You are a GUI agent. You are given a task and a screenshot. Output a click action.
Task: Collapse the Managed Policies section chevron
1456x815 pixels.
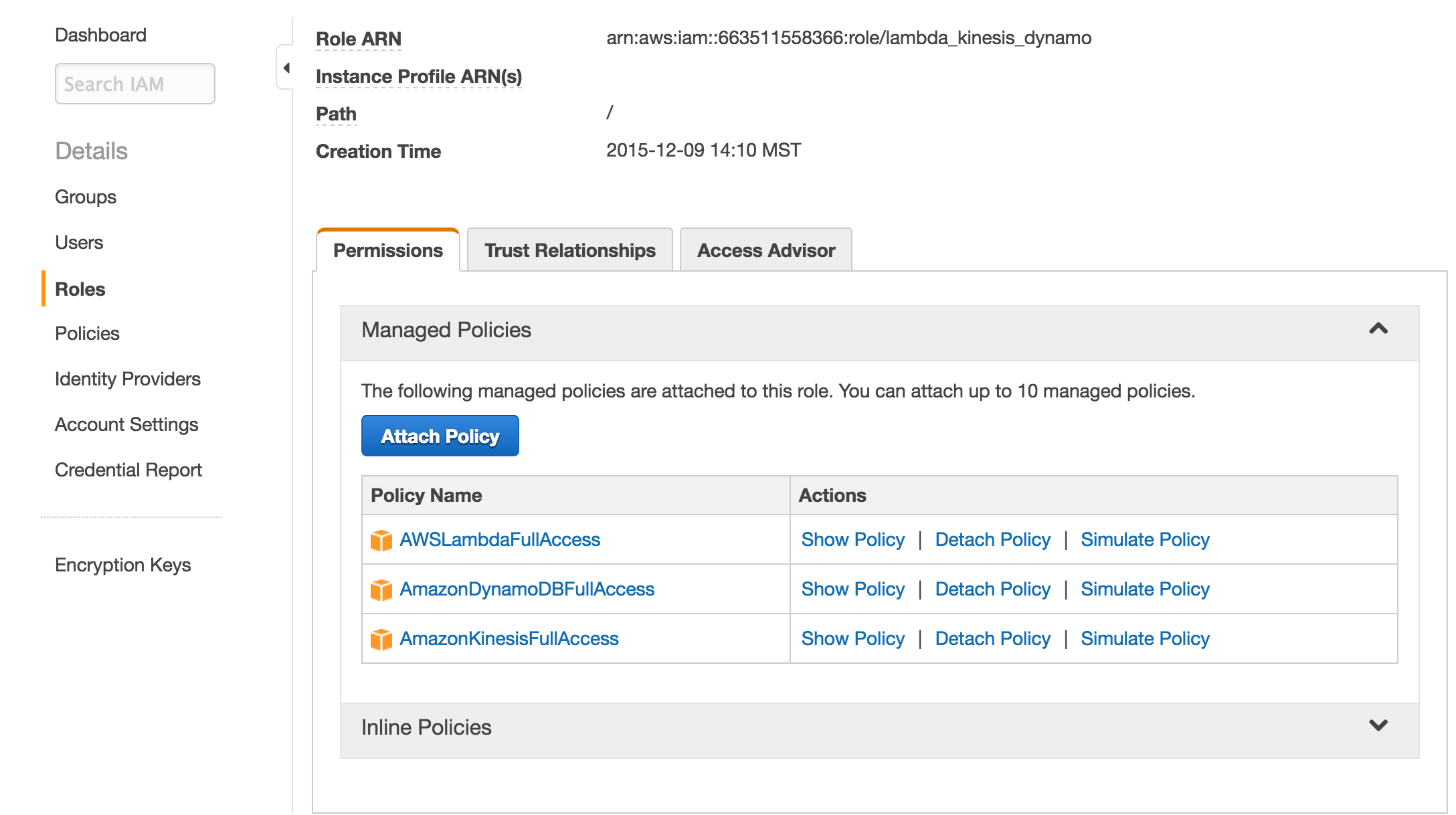coord(1378,329)
